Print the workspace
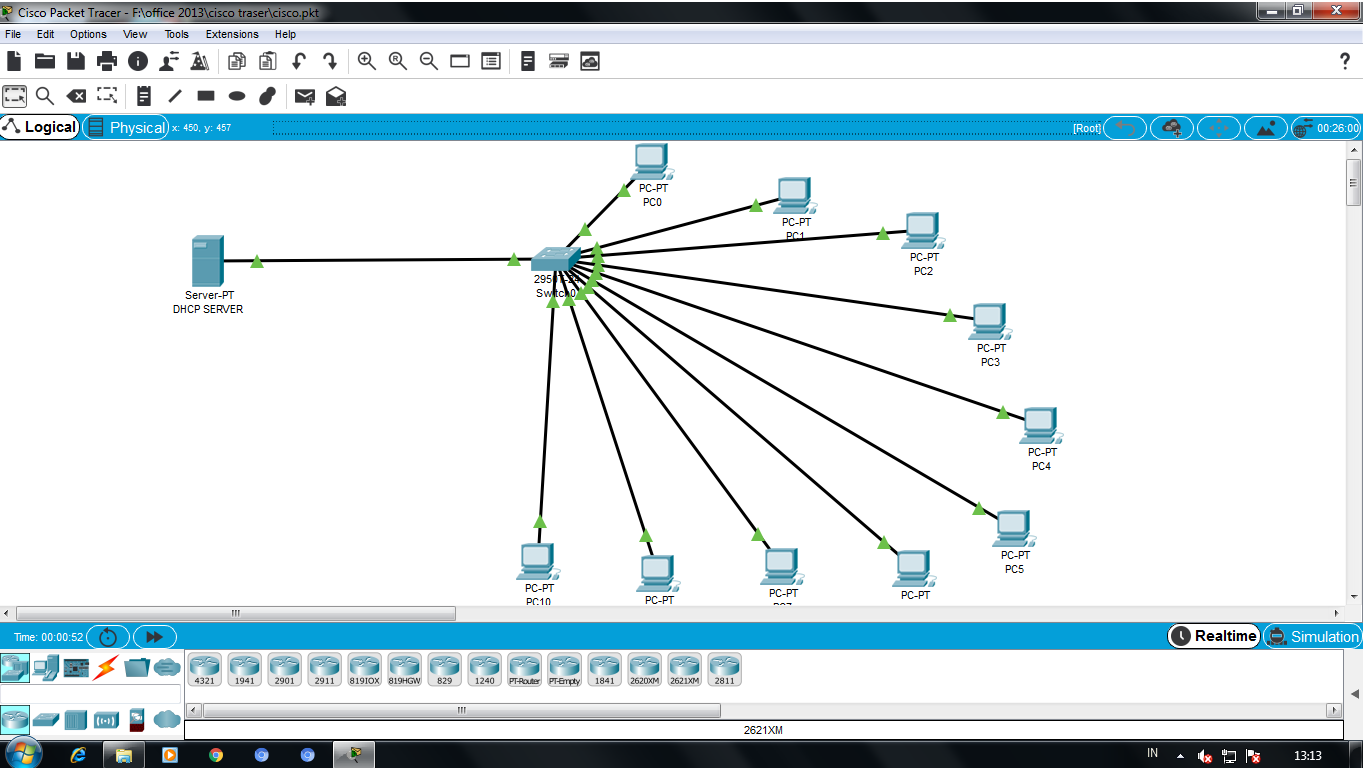1366x768 pixels. [107, 61]
